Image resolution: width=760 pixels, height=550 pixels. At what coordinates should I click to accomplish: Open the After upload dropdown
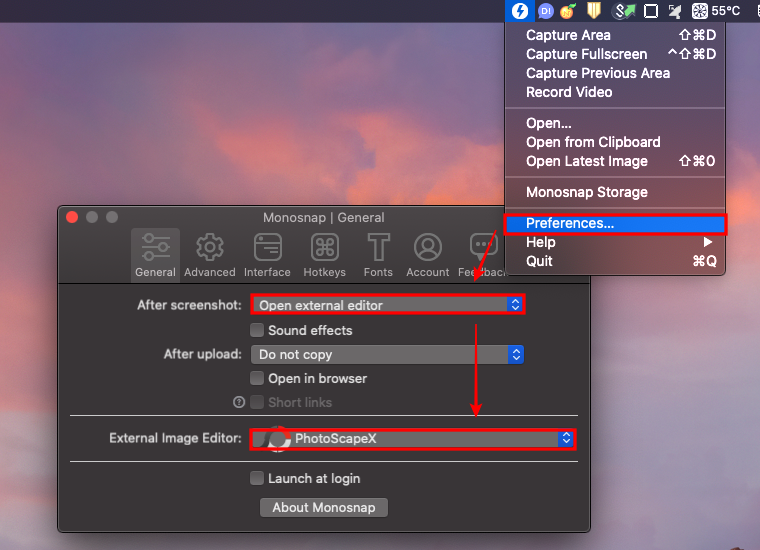(387, 355)
